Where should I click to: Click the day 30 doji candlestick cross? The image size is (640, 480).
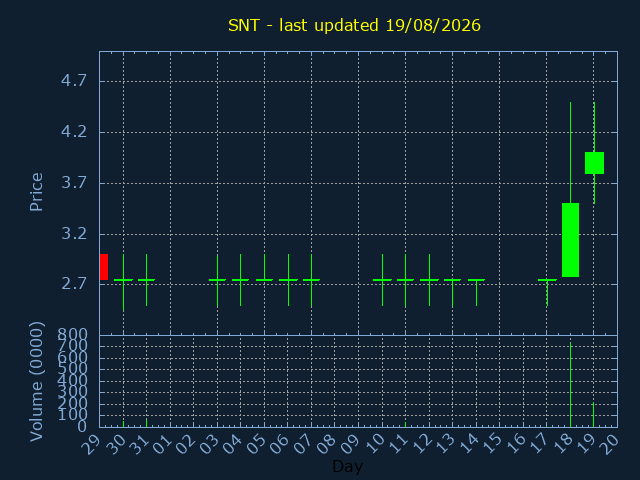coord(123,282)
